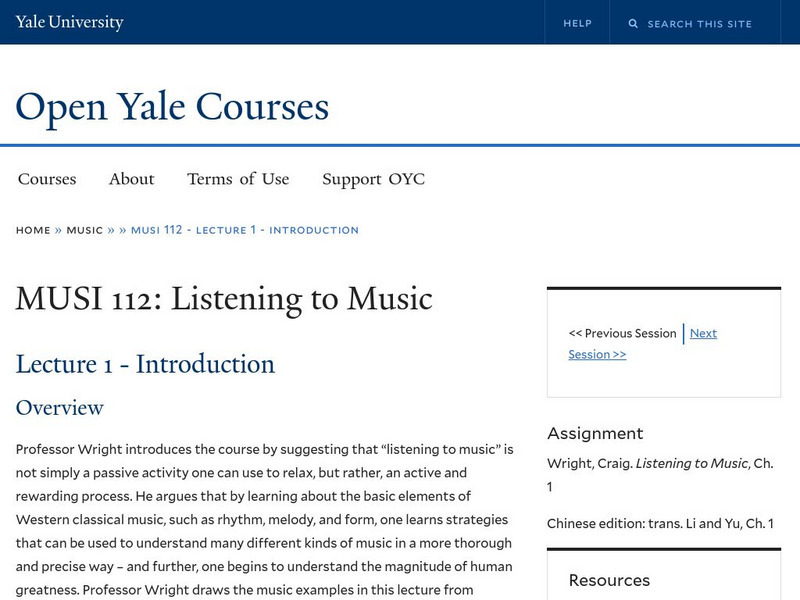Screen dimensions: 800x600
Task: Click the Resources panel heading
Action: tap(609, 580)
